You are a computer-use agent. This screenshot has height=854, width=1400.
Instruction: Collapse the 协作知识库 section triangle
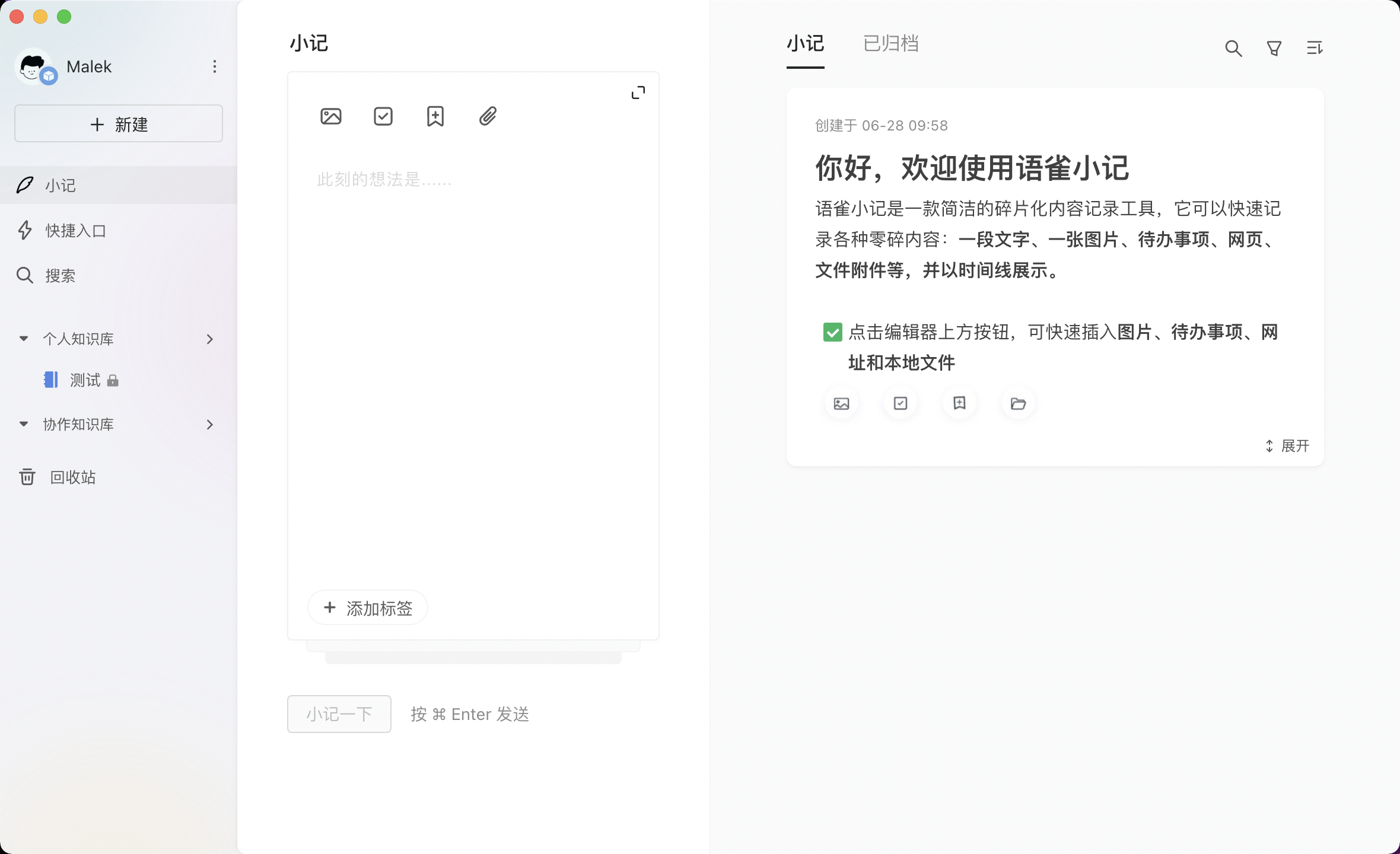(x=24, y=424)
